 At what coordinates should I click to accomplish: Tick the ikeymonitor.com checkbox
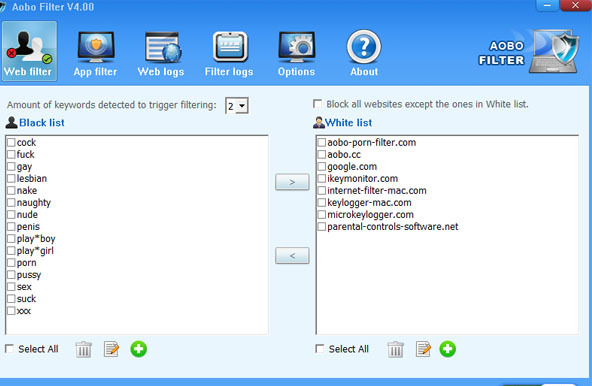(x=322, y=179)
